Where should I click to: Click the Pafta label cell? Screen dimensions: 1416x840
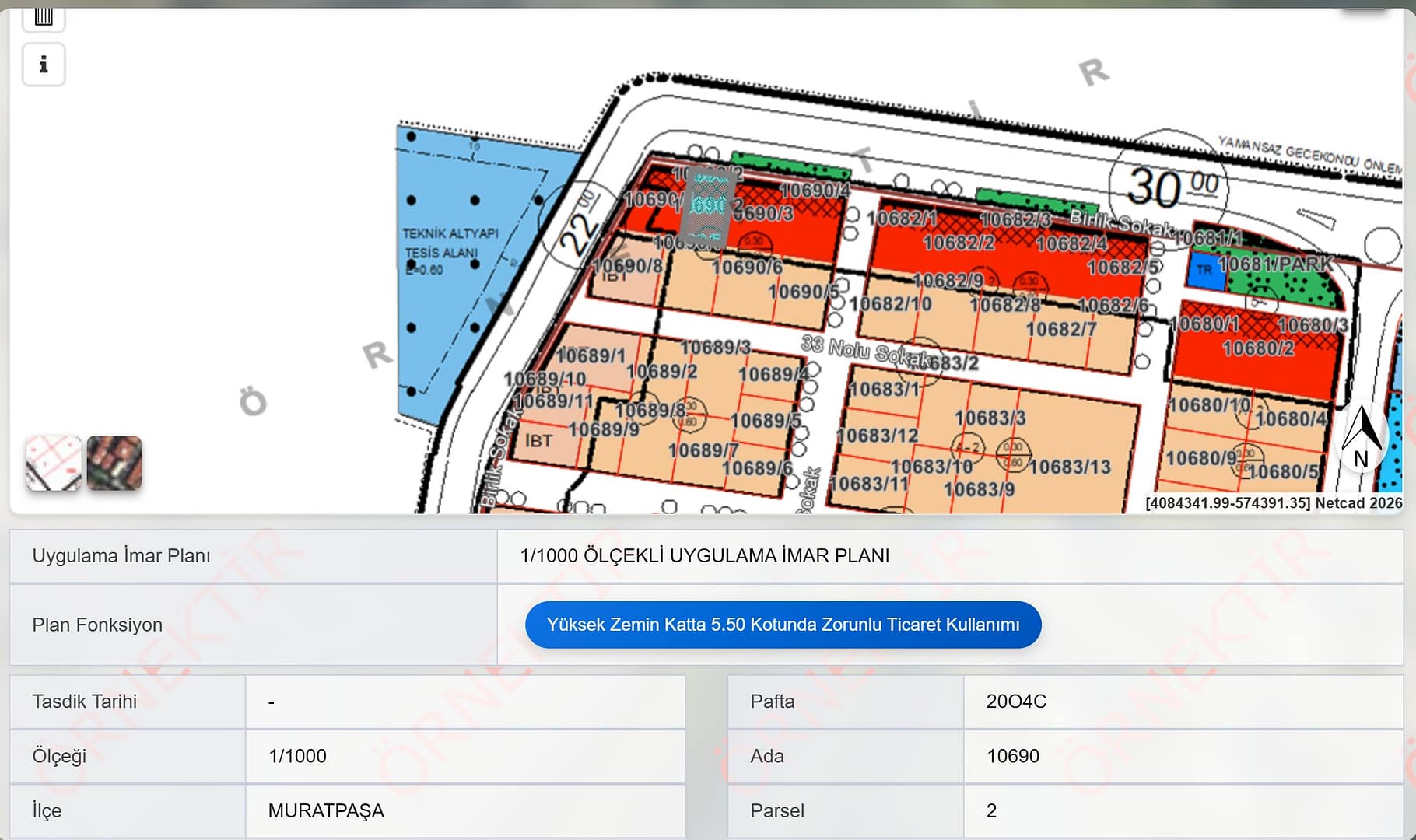[846, 702]
